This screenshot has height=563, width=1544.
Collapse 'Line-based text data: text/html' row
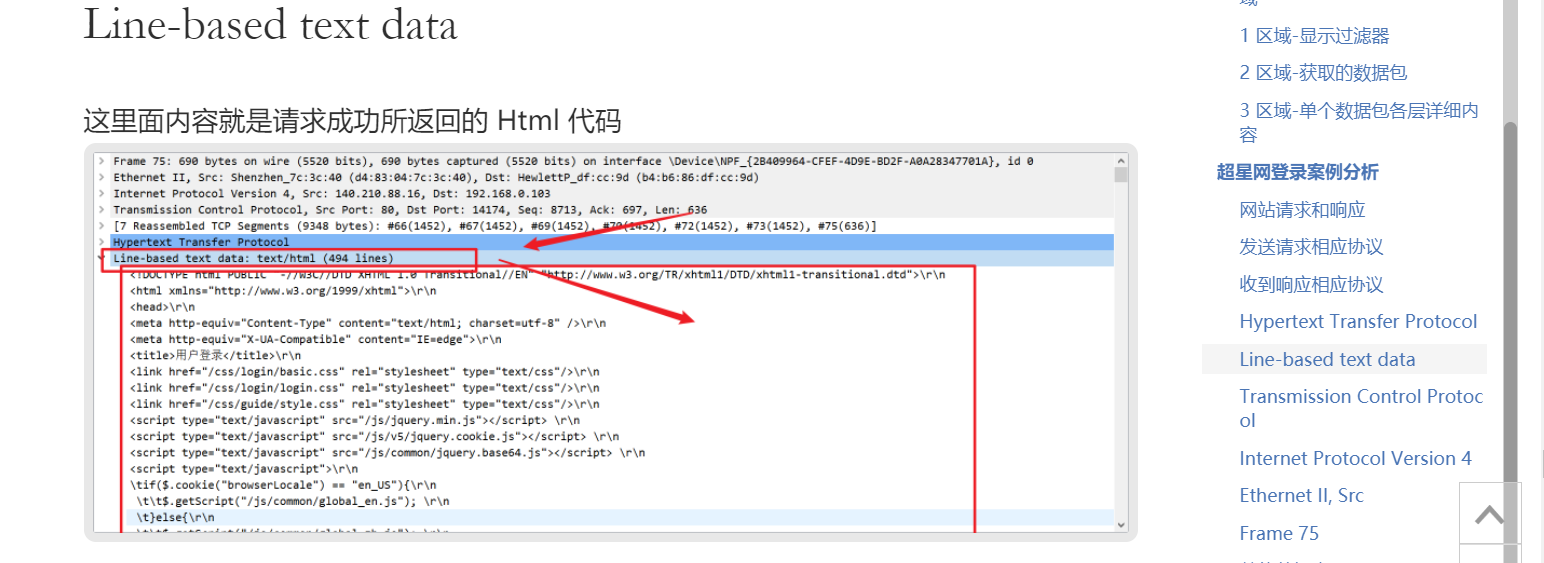[x=100, y=258]
